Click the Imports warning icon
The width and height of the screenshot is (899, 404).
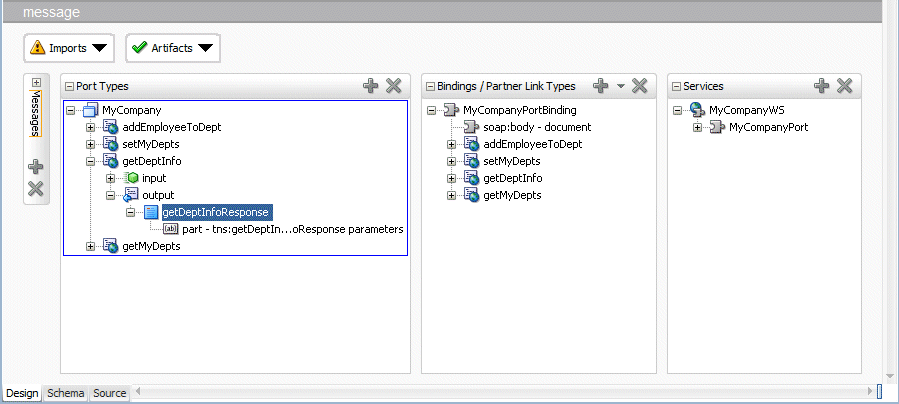tap(37, 48)
